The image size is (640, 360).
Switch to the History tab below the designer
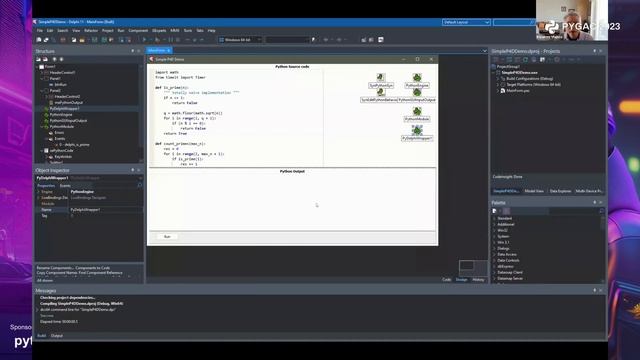478,280
